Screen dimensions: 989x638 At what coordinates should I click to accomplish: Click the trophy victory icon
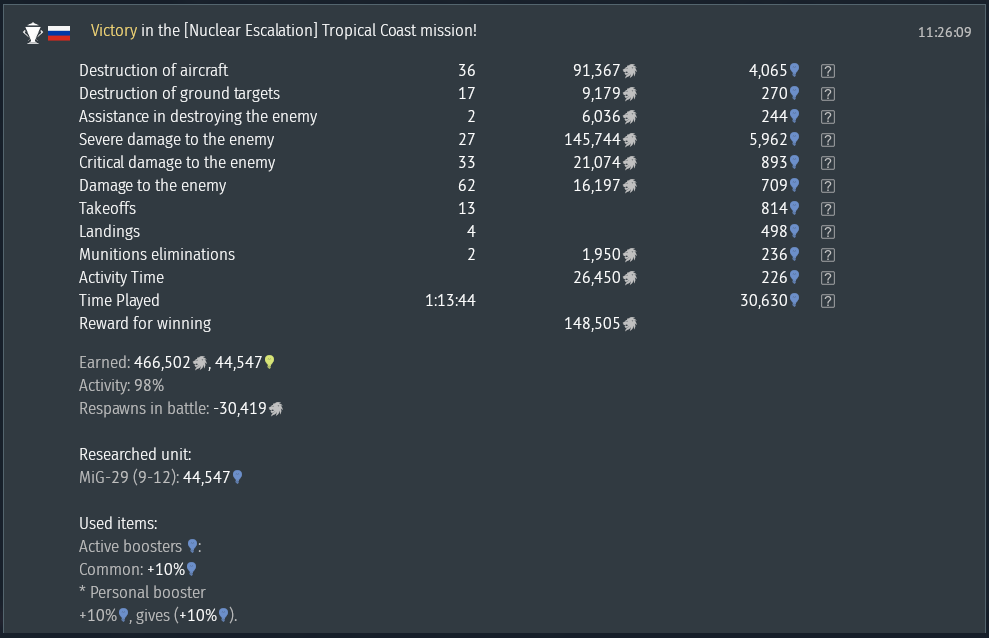click(x=33, y=33)
